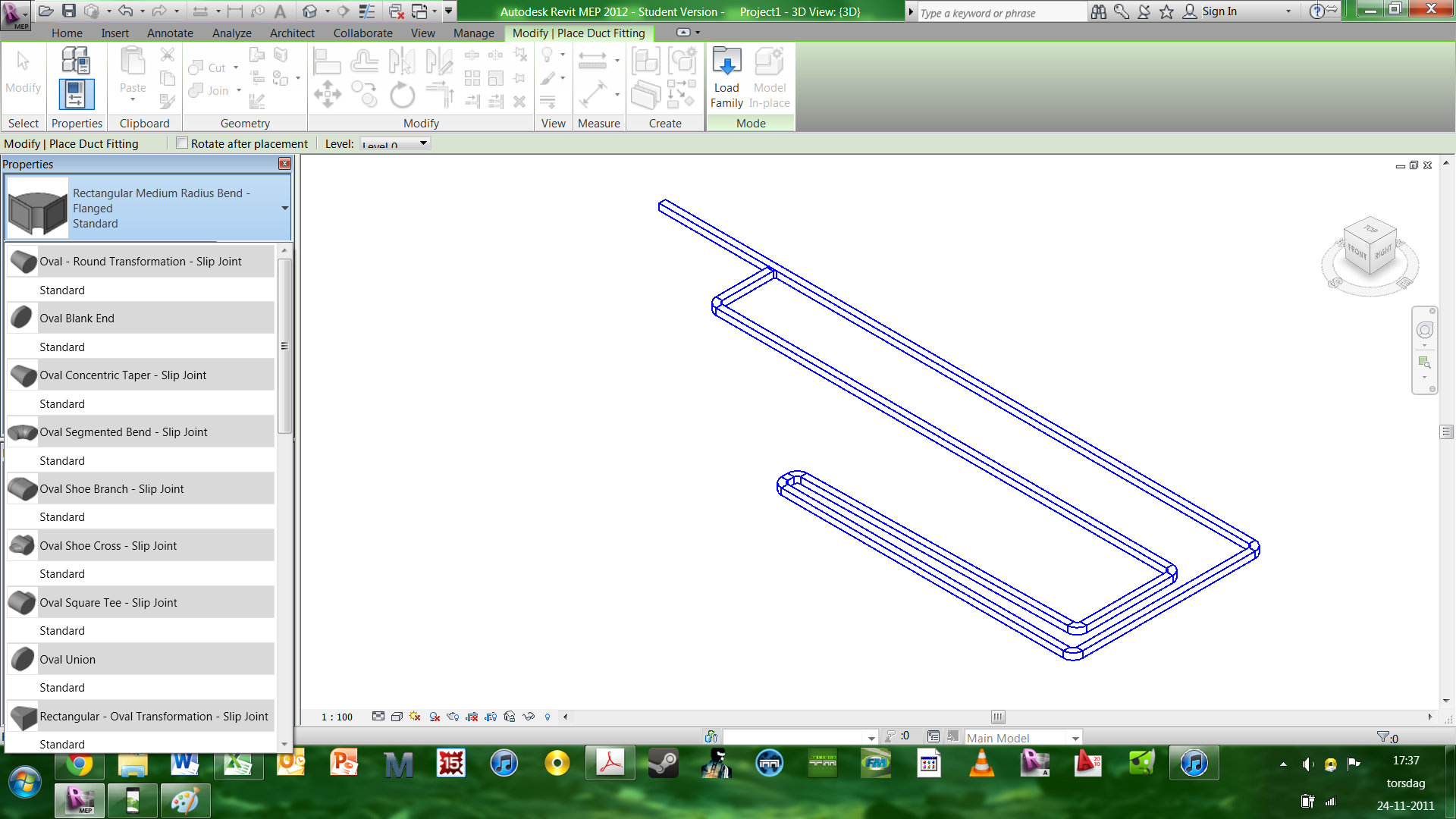Click the Visual Style icon in view bar
The width and height of the screenshot is (1456, 819).
point(397,717)
